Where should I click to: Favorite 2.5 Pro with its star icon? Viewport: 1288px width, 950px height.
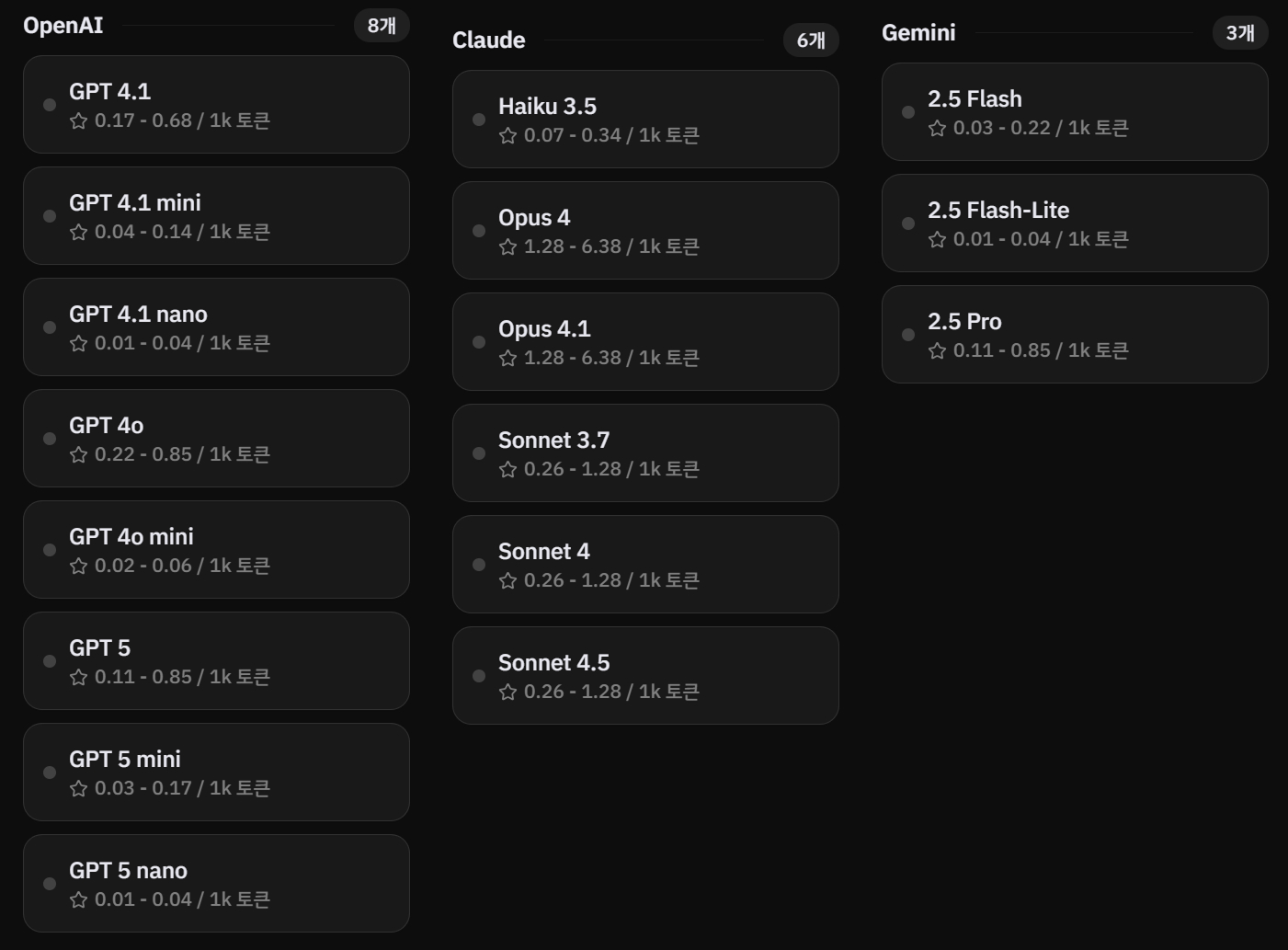(938, 350)
